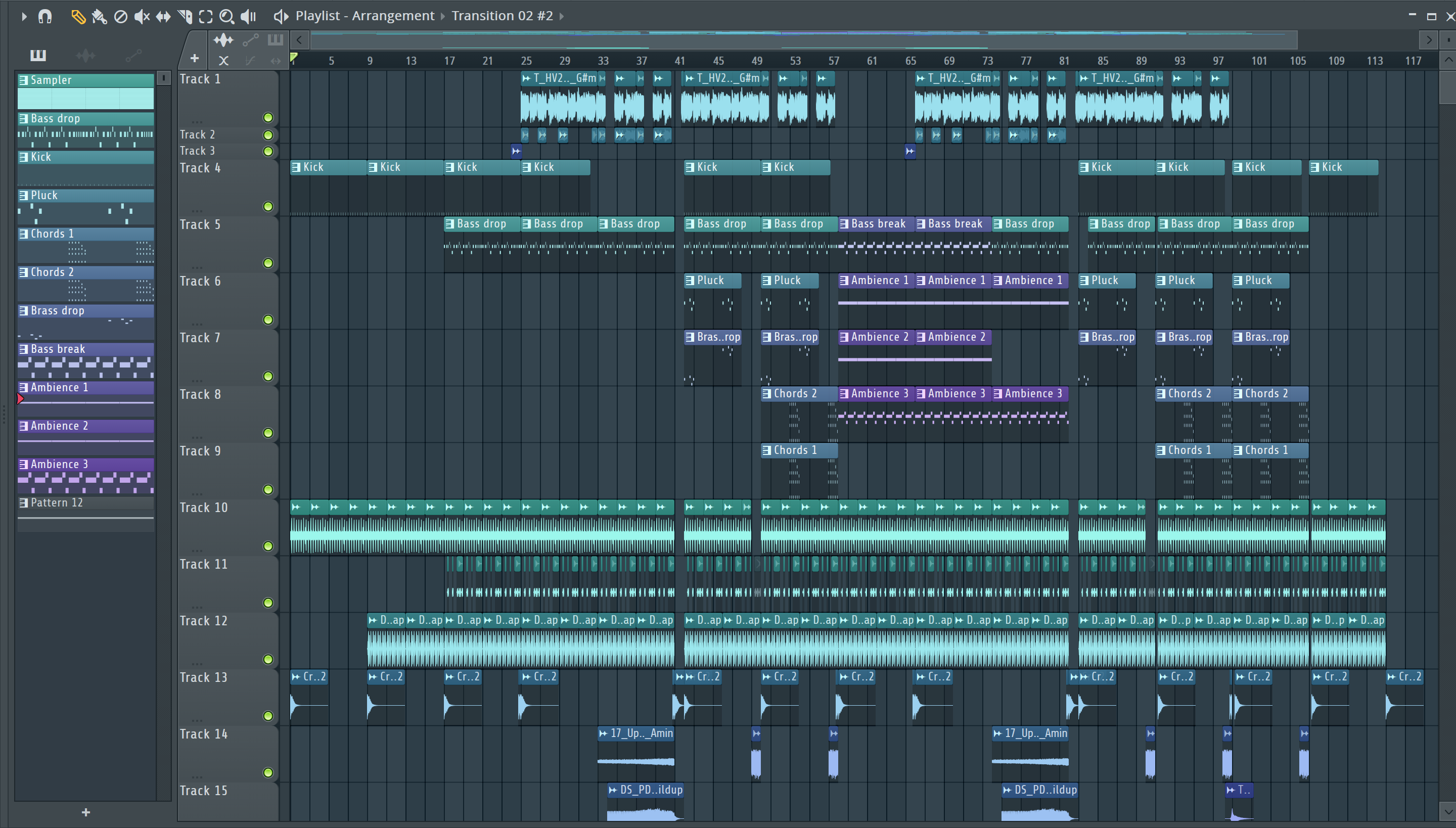Click the plus button on the track header tab

(x=195, y=58)
